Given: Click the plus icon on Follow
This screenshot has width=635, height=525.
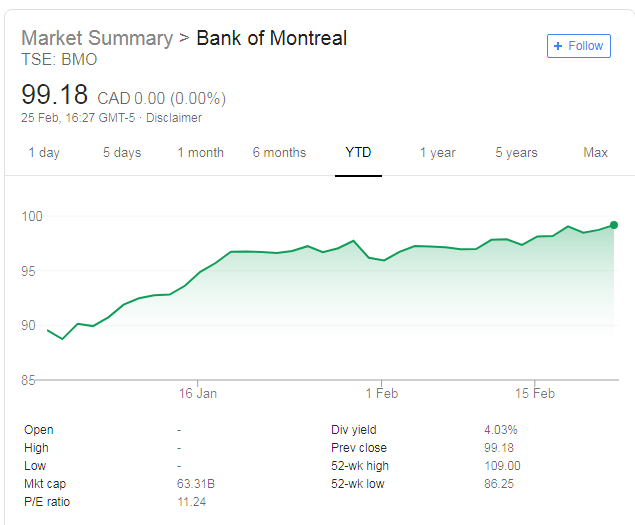Looking at the screenshot, I should point(558,46).
